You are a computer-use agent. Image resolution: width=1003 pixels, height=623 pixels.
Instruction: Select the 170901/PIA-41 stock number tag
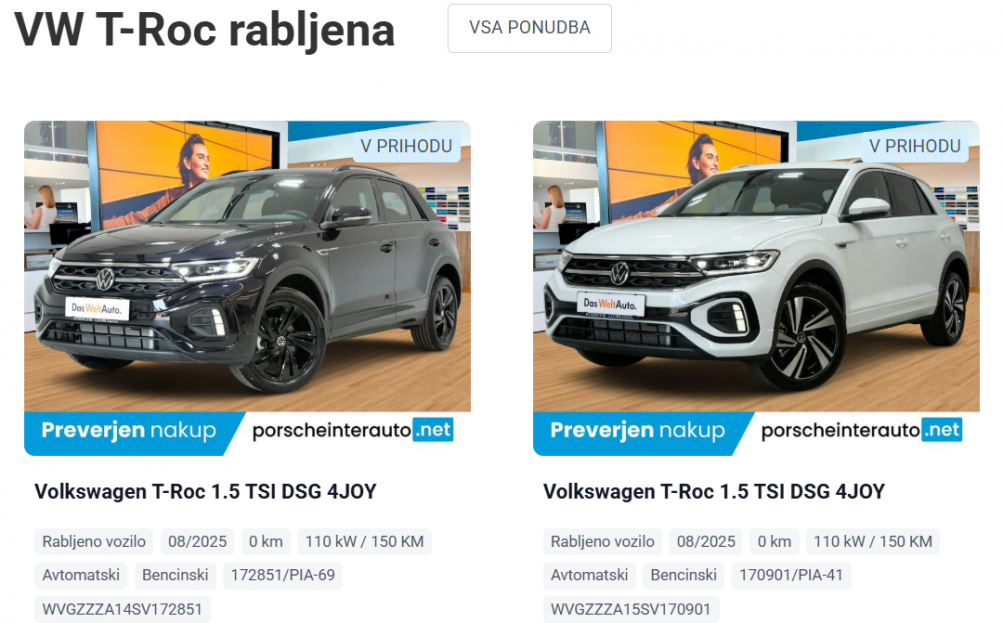click(791, 575)
